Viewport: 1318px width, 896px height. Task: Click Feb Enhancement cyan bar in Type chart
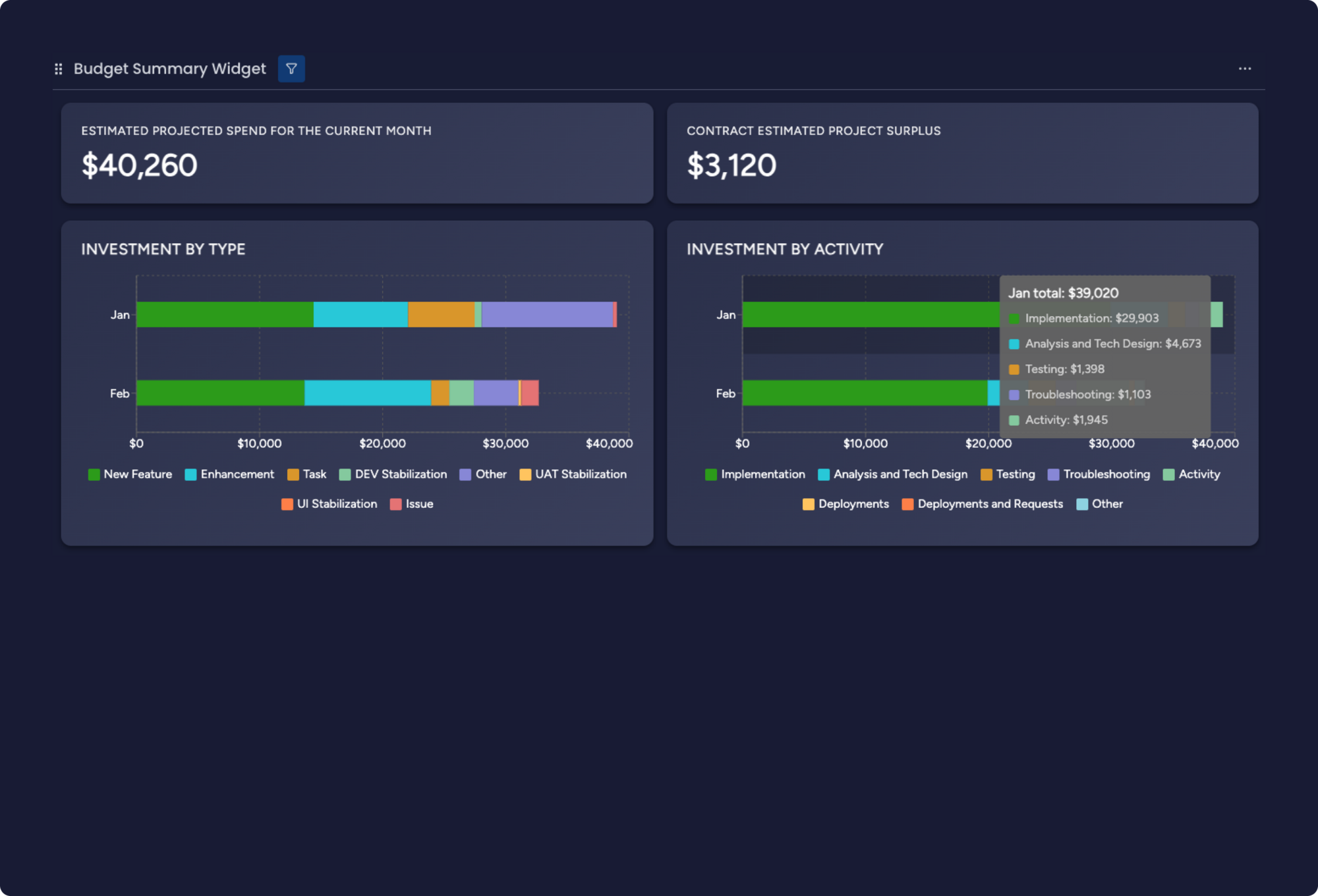point(368,393)
